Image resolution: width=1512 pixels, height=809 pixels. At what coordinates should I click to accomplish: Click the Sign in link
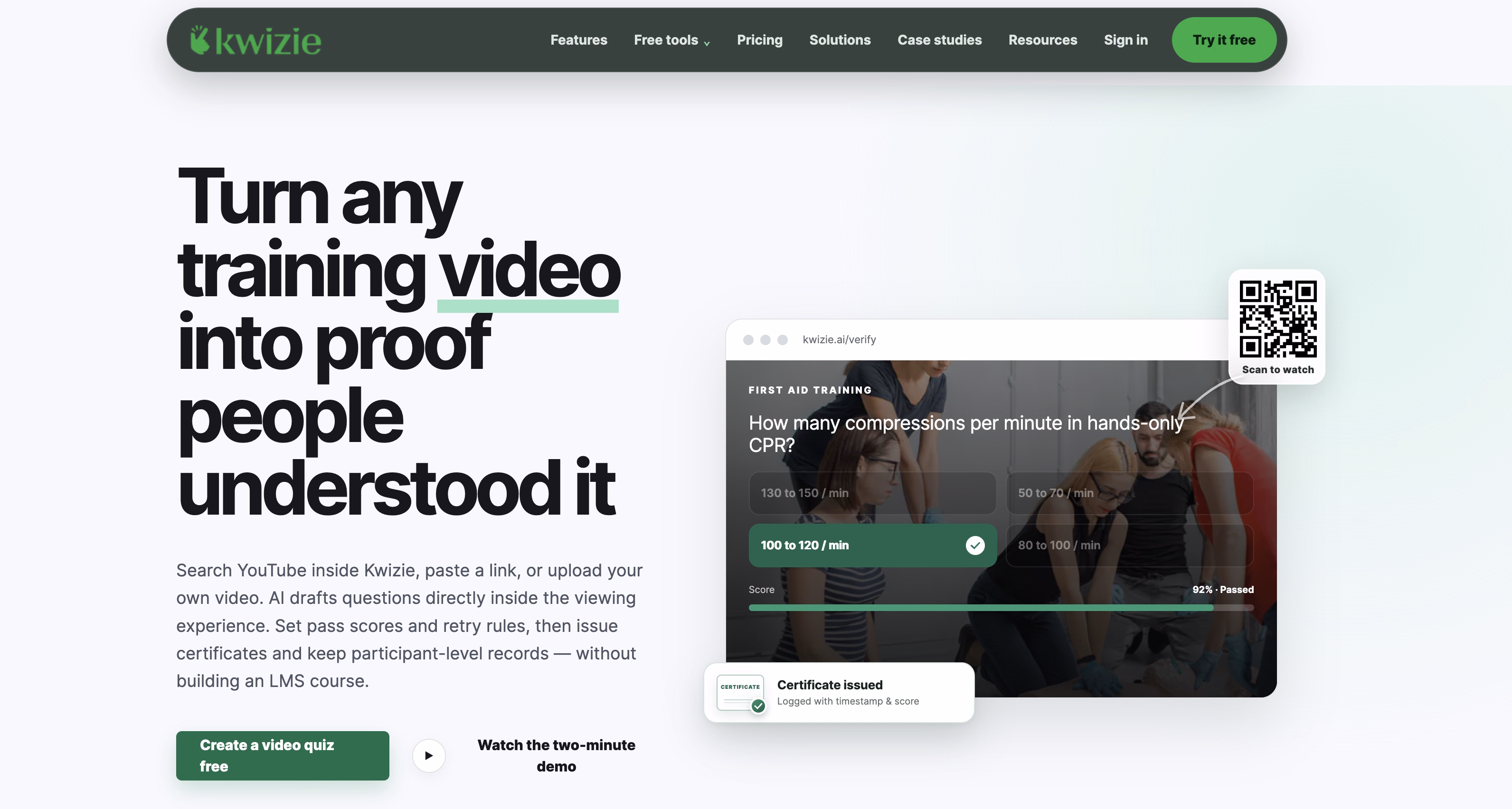pos(1125,40)
